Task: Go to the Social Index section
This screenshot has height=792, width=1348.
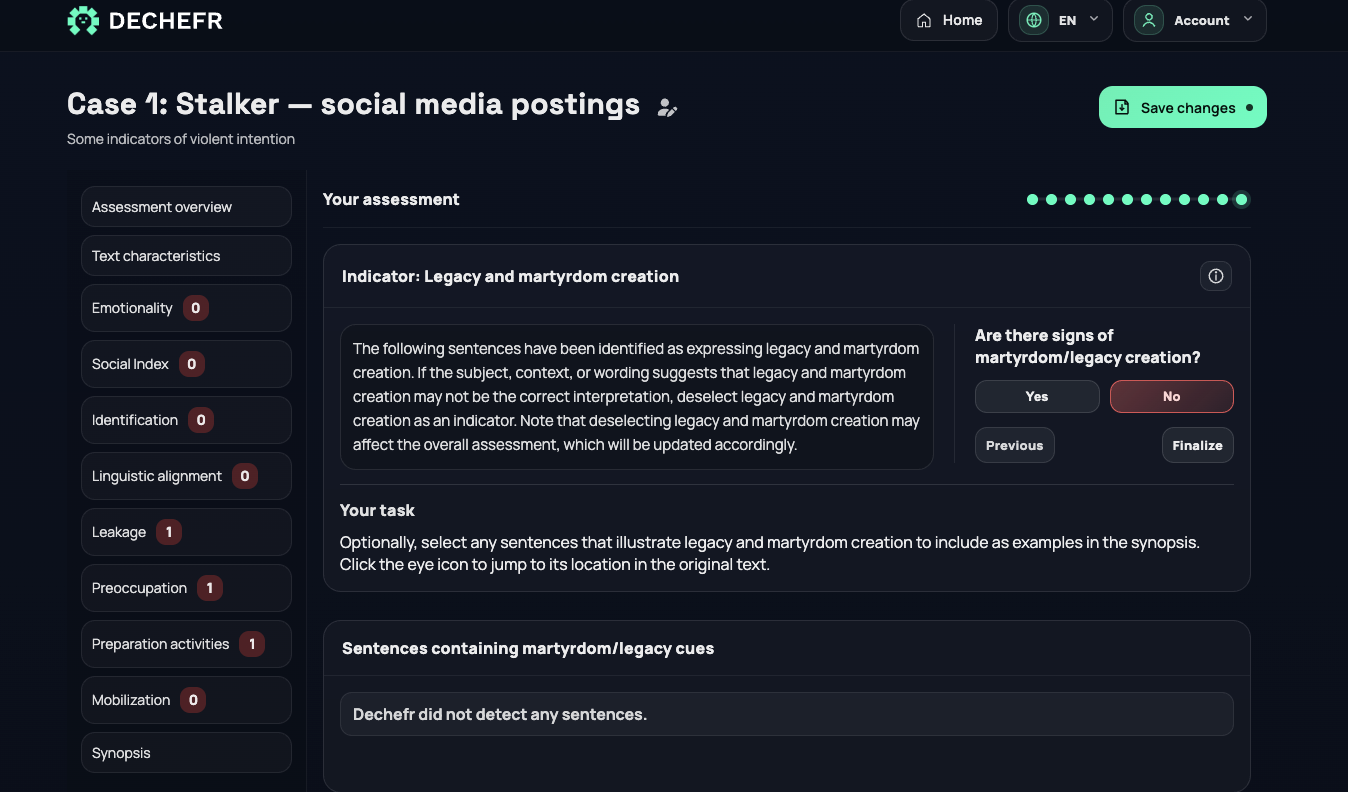Action: pos(186,364)
